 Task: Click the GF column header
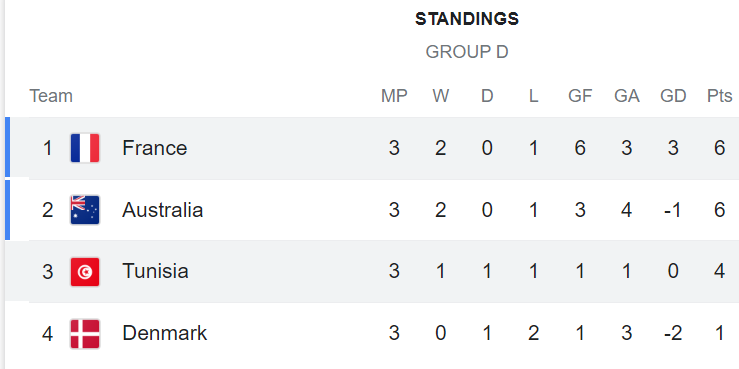[x=580, y=96]
